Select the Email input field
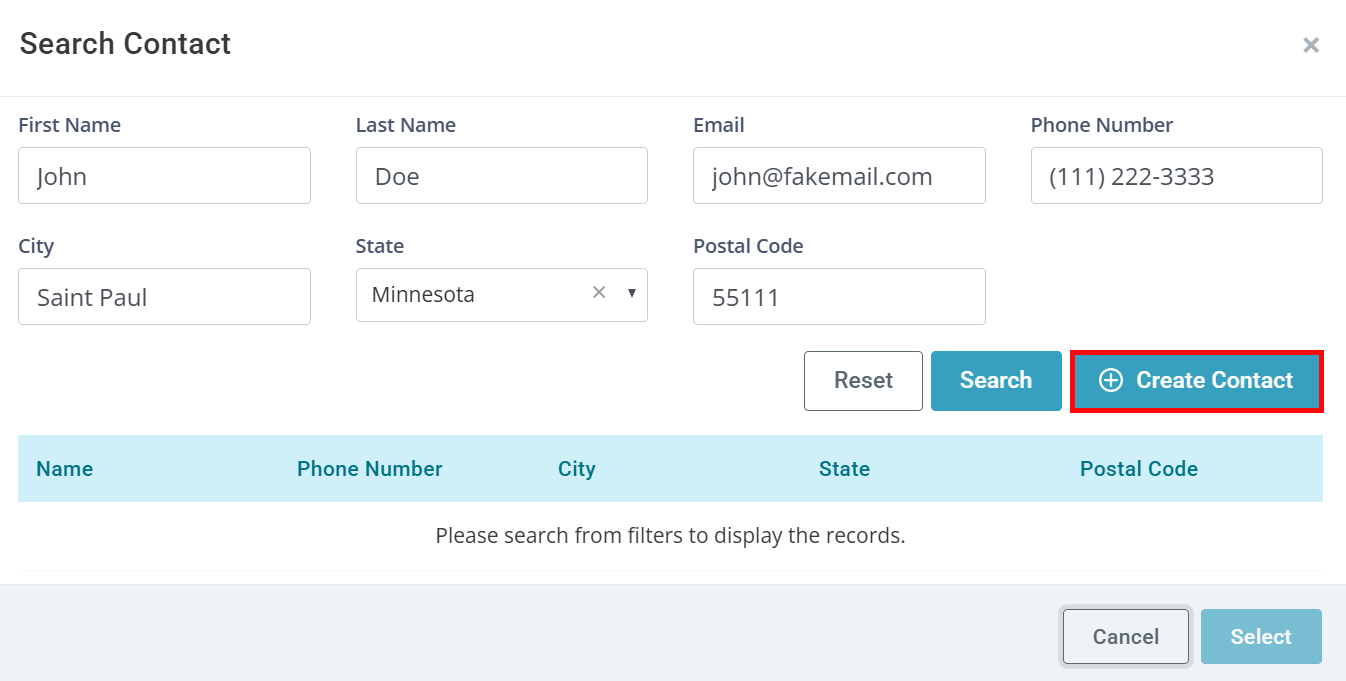The height and width of the screenshot is (681, 1346). [839, 176]
